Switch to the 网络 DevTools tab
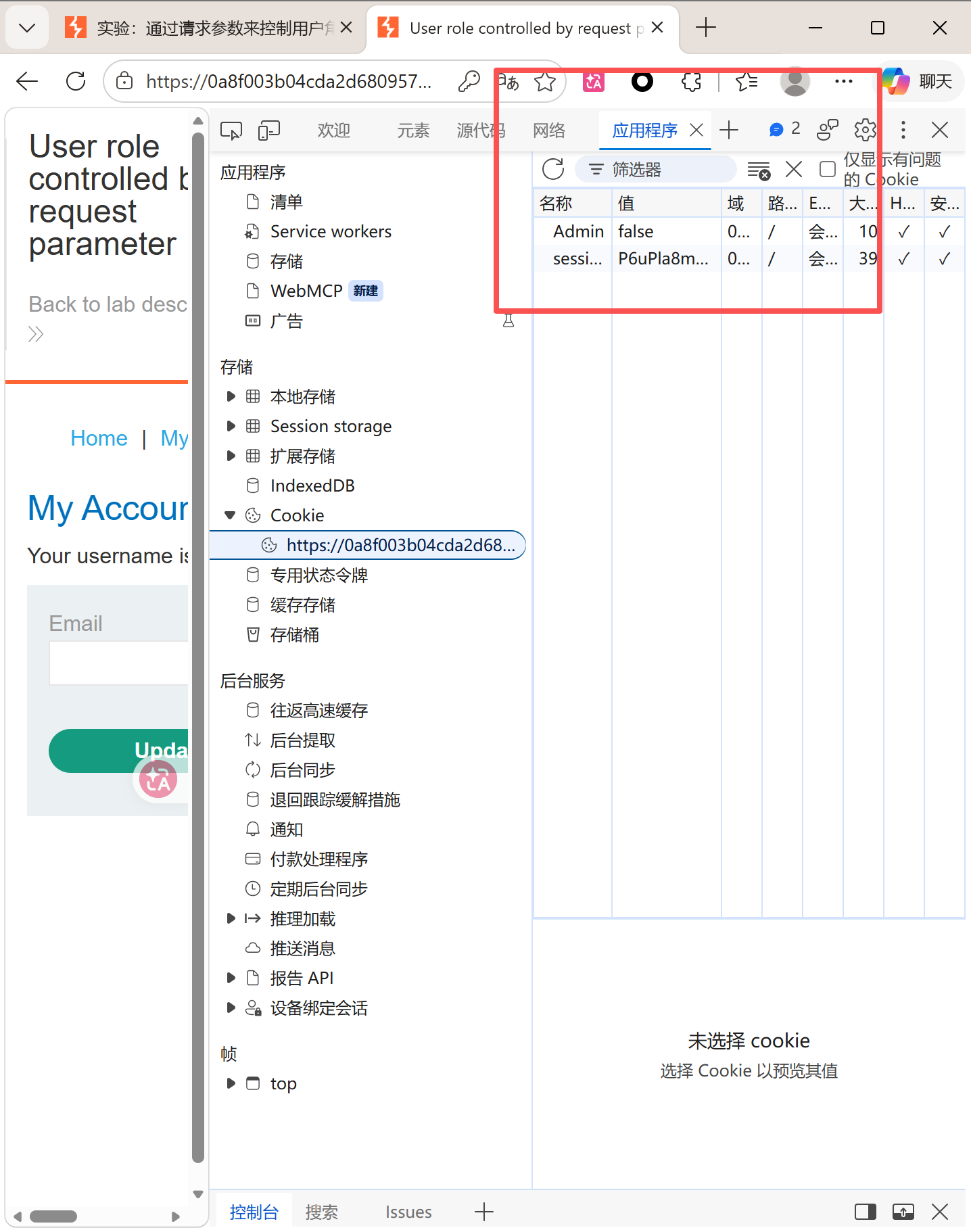The image size is (971, 1232). pos(549,131)
